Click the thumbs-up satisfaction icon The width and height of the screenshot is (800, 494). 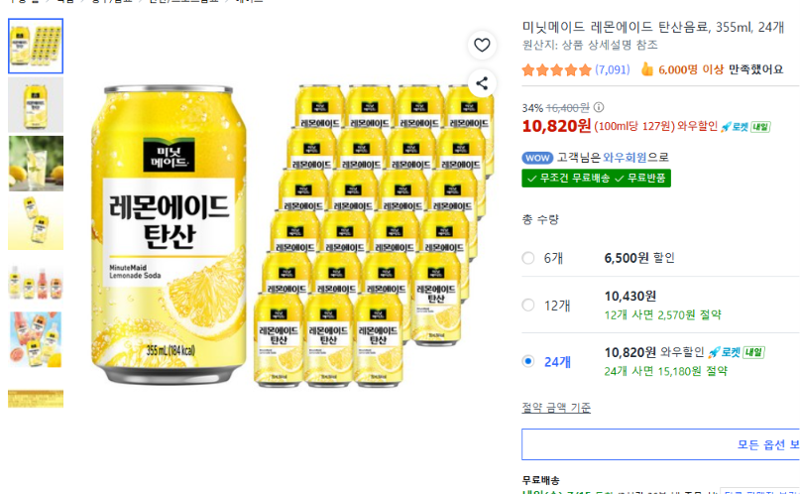(646, 69)
